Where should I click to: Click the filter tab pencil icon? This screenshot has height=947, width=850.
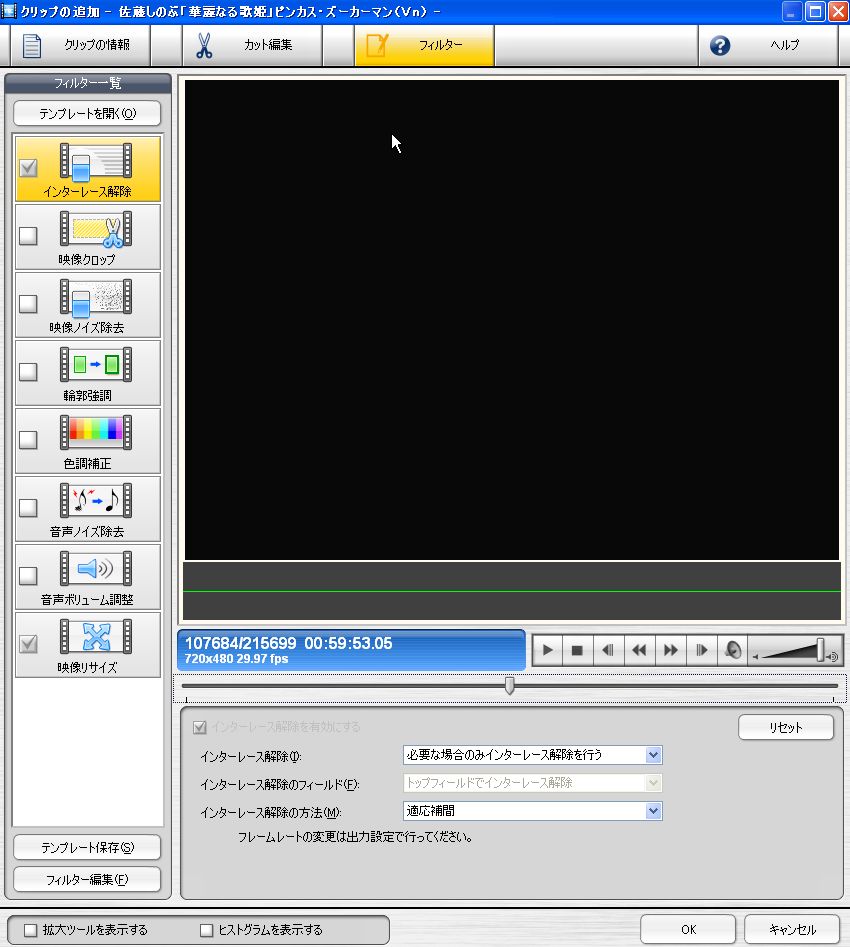point(377,45)
